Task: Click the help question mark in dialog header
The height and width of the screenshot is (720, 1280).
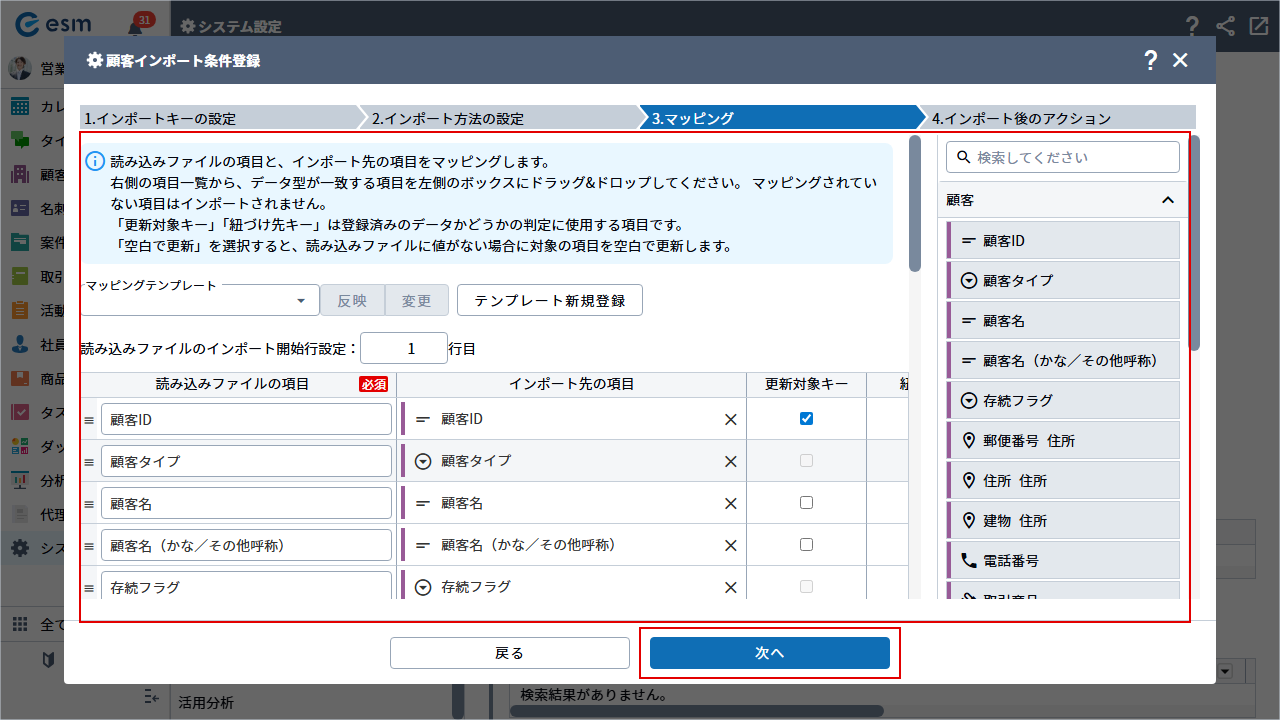Action: click(x=1150, y=60)
